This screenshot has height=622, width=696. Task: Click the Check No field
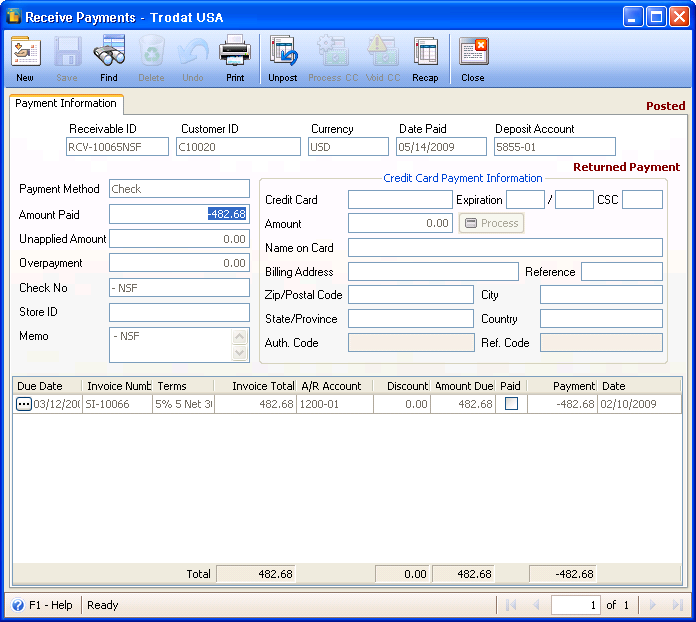tap(179, 288)
